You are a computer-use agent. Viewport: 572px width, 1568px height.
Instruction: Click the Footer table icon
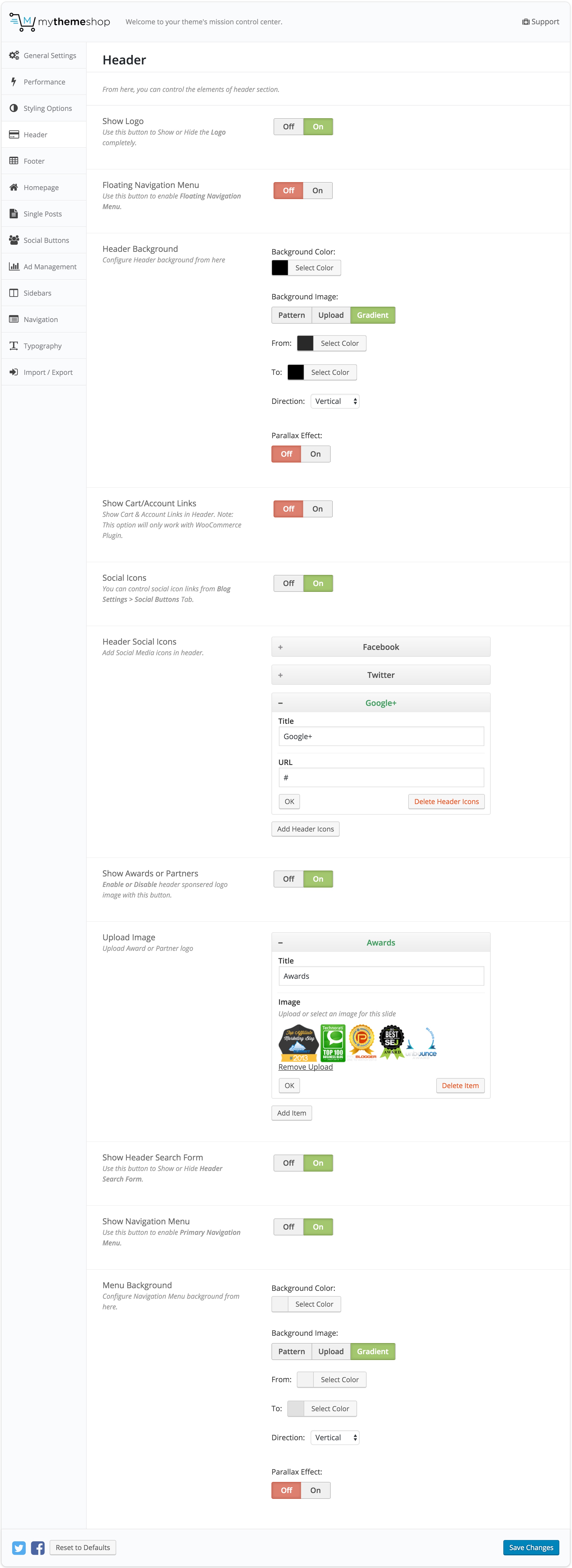click(x=14, y=161)
